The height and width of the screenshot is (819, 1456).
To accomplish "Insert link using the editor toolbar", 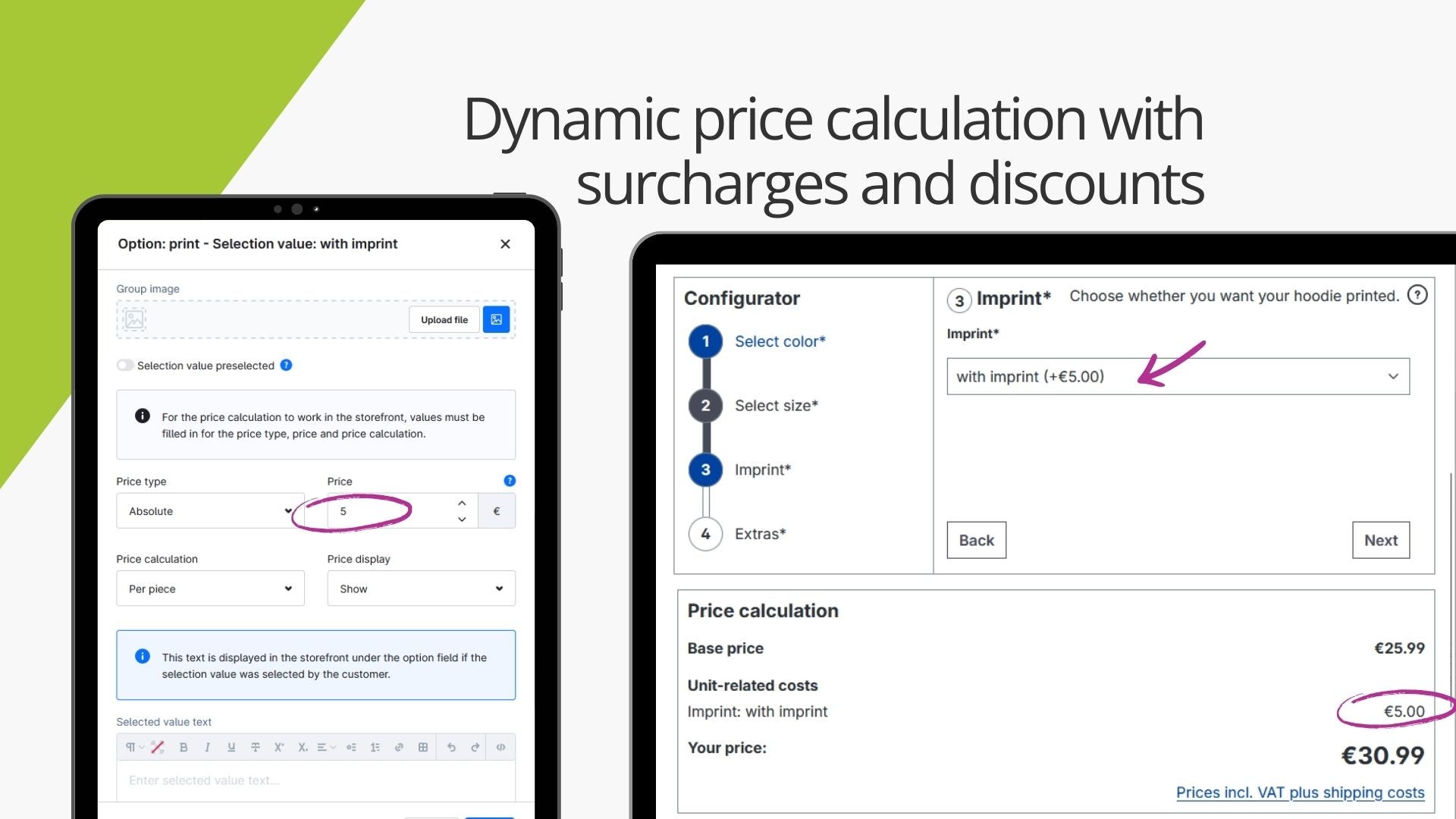I will point(399,747).
